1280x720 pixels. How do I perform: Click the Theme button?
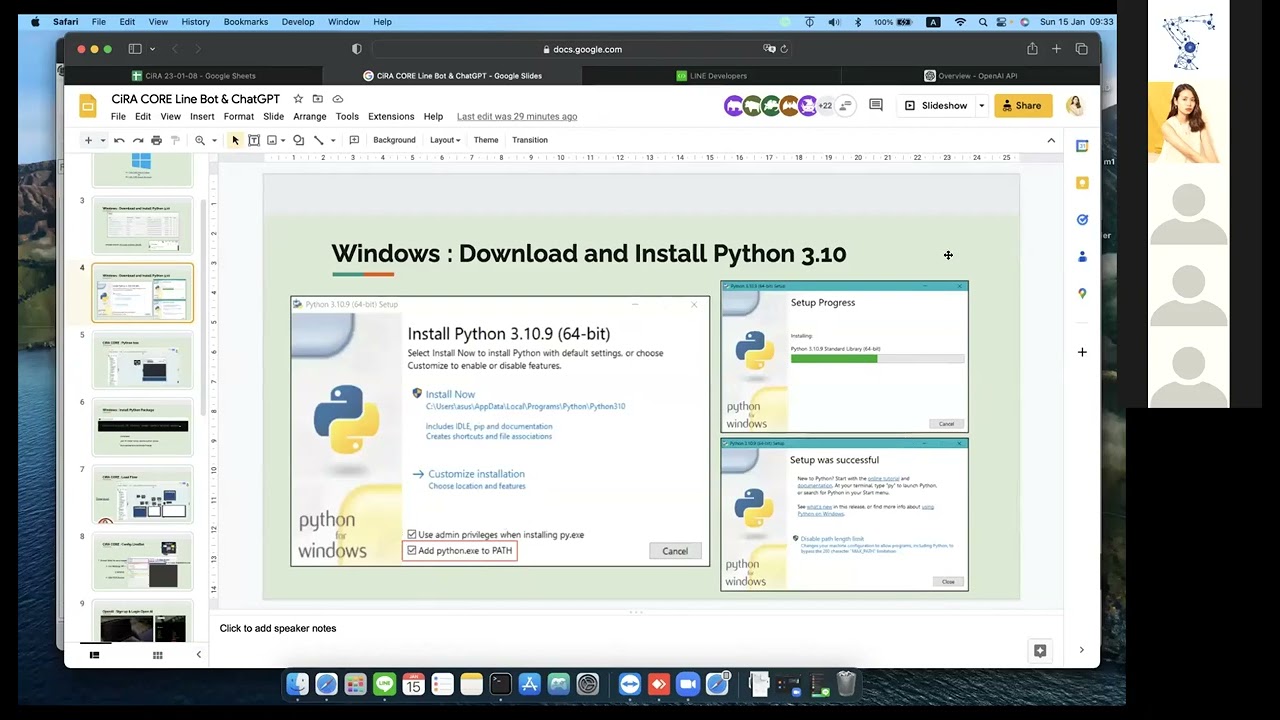pos(486,140)
